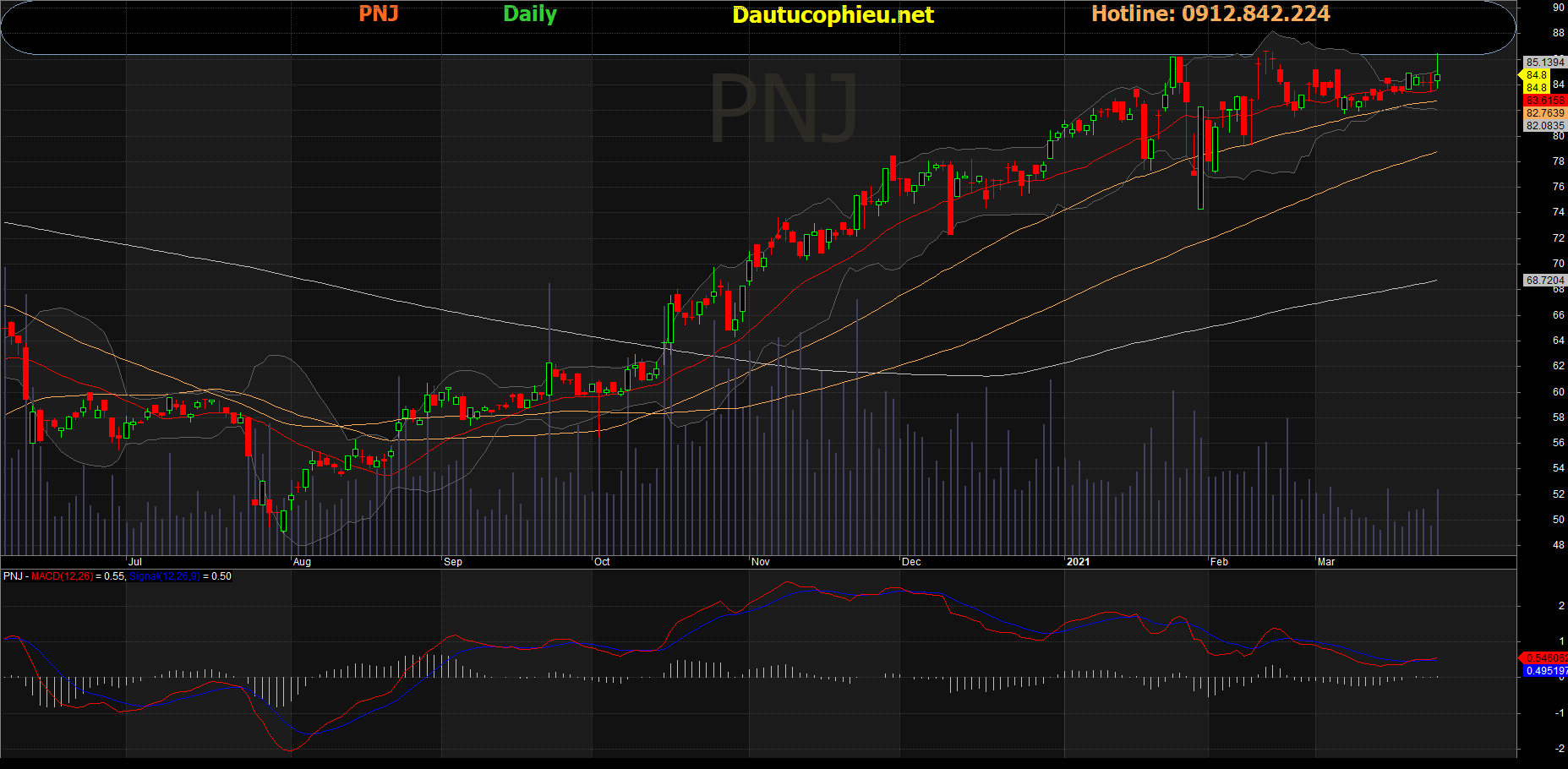Select the orange 82.7639 price tag
The height and width of the screenshot is (769, 1568).
(x=1544, y=113)
